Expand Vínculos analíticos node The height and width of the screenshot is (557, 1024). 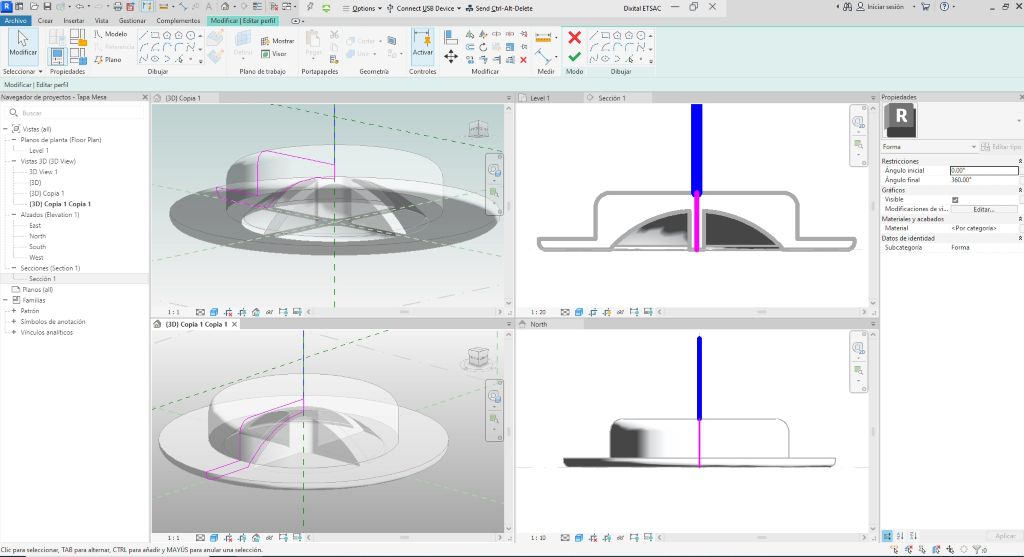pyautogui.click(x=14, y=332)
